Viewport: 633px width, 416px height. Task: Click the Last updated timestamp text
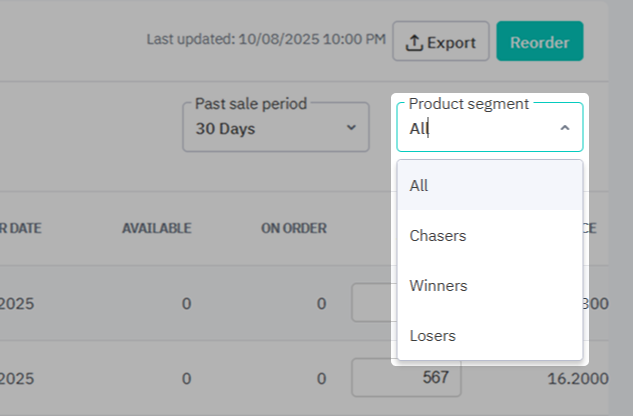265,40
